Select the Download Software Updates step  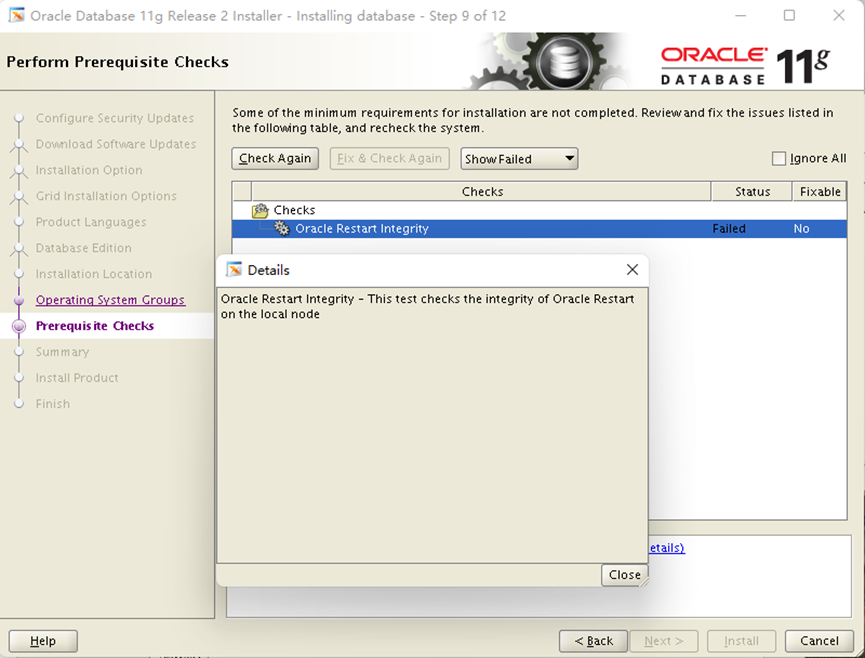pyautogui.click(x=116, y=144)
